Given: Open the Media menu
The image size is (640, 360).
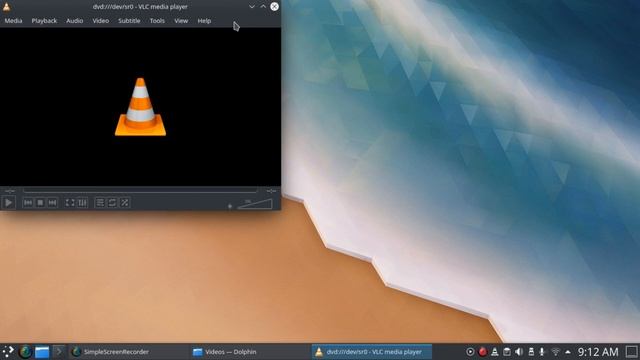Looking at the screenshot, I should (x=13, y=21).
